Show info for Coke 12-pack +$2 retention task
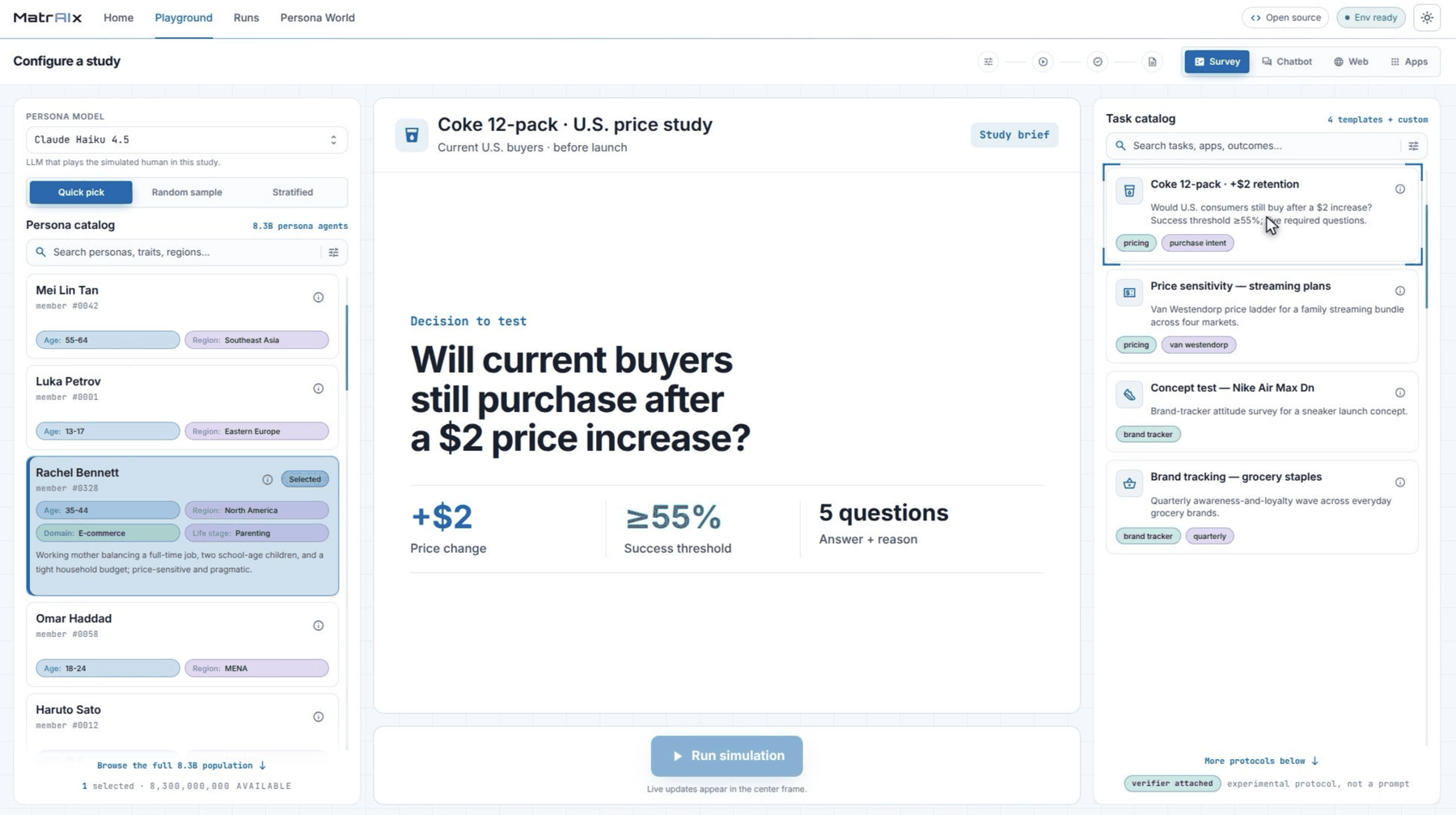 (1399, 189)
